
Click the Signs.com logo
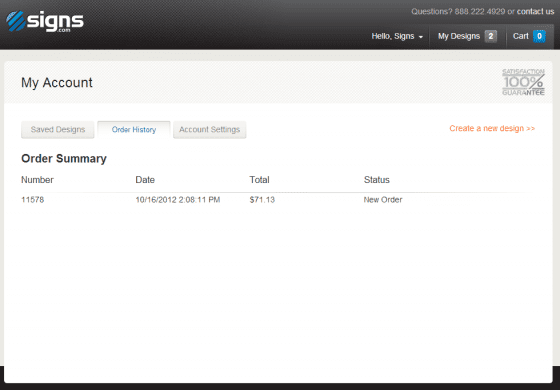coord(45,21)
